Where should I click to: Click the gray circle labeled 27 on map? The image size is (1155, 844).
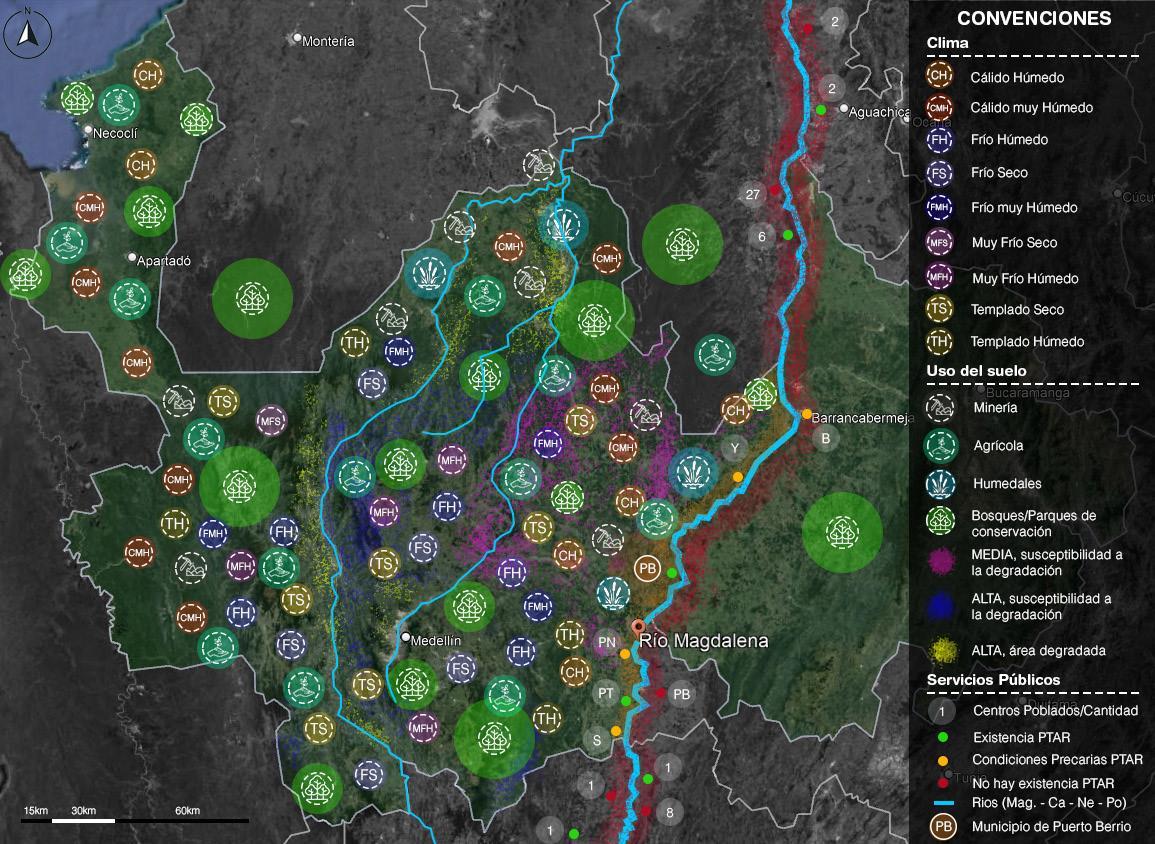coord(752,194)
